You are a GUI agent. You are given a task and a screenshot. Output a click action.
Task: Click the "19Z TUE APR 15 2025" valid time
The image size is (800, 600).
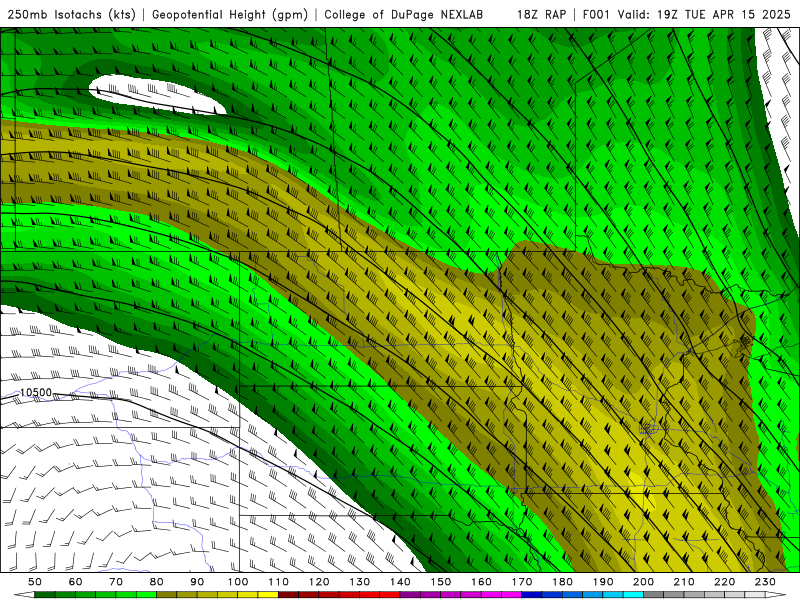click(723, 14)
